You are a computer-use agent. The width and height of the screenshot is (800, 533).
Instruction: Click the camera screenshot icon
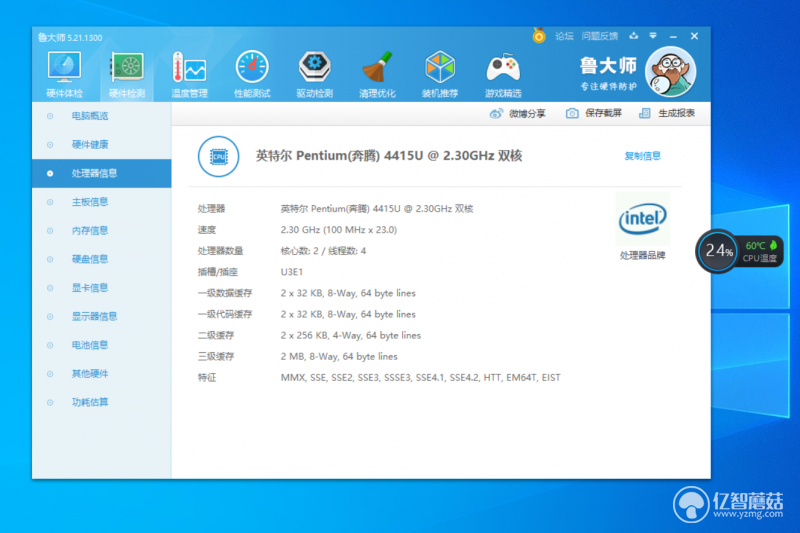tap(572, 113)
